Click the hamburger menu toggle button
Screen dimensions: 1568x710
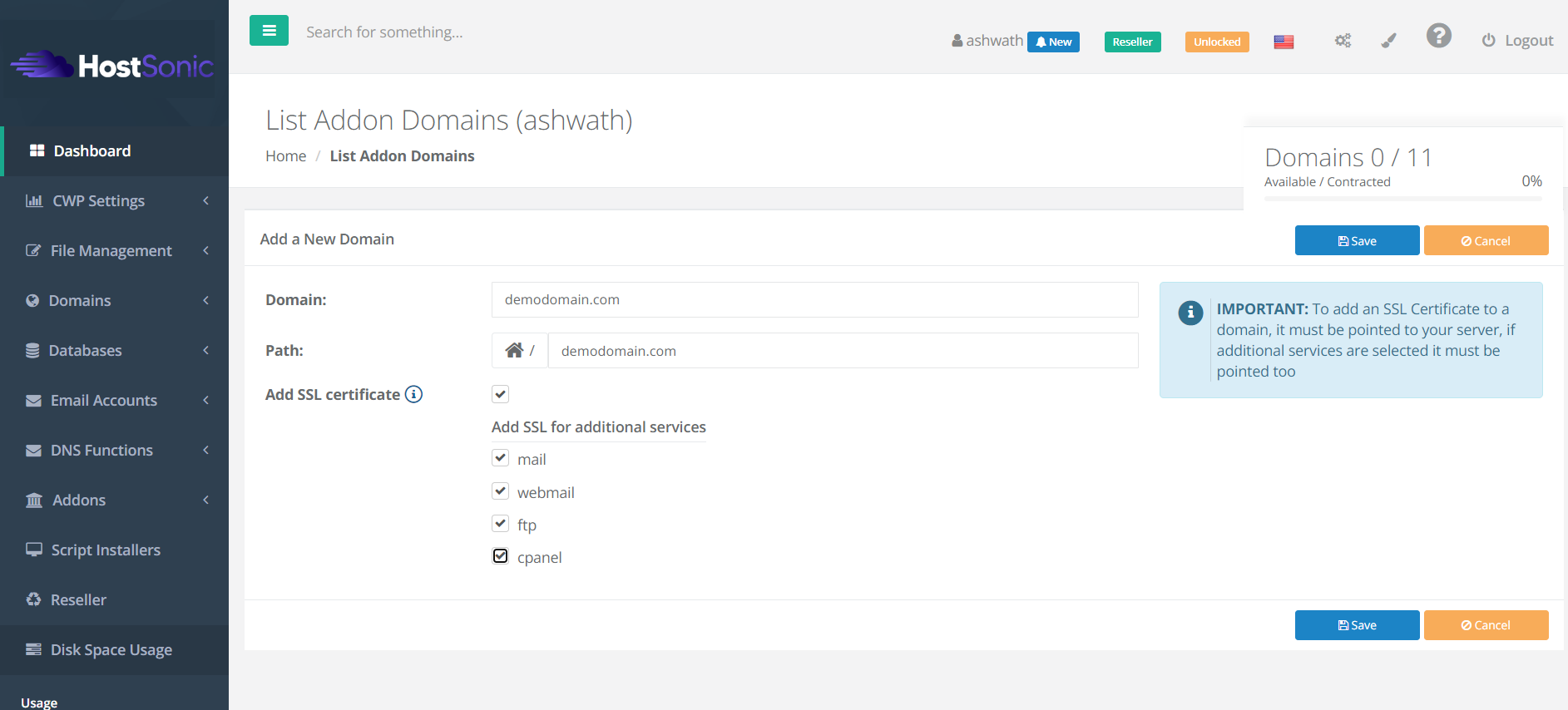click(x=269, y=31)
